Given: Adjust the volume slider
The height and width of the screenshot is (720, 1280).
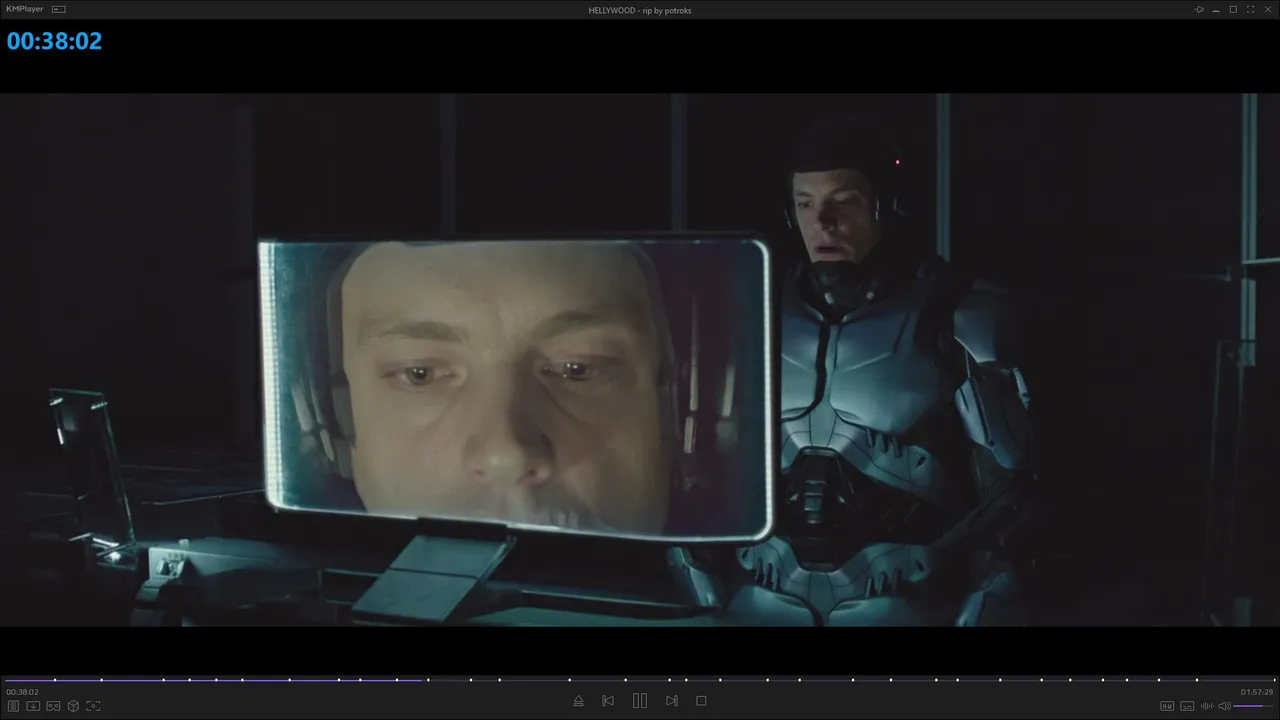Looking at the screenshot, I should (1253, 706).
